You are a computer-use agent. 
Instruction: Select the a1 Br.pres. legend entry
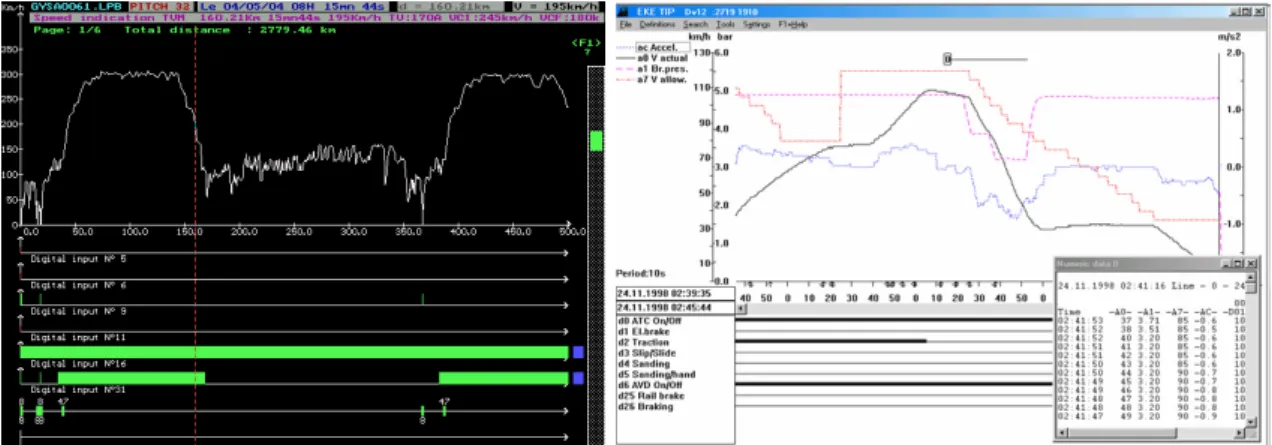(x=662, y=69)
